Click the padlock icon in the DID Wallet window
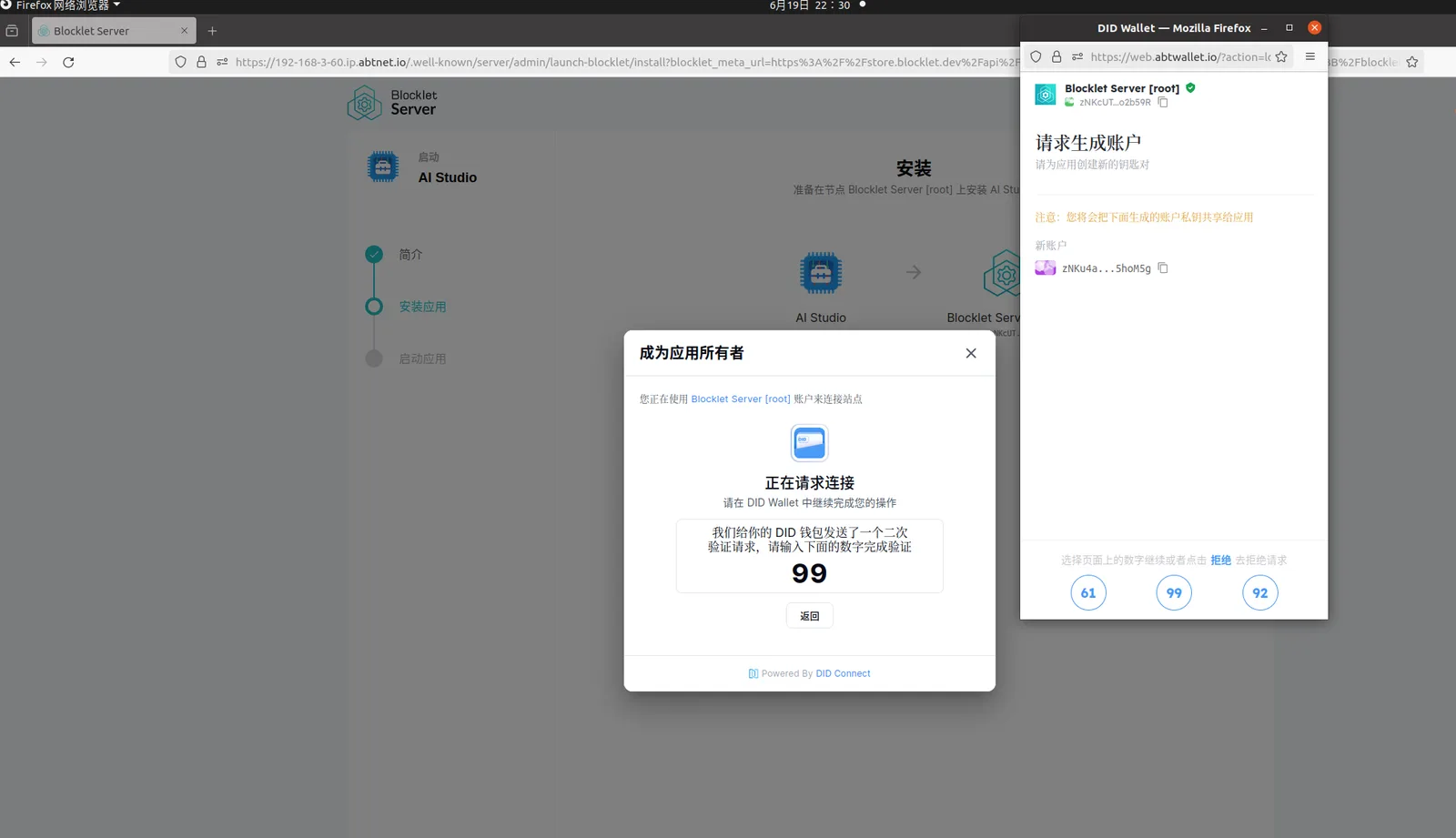The image size is (1456, 838). (x=1057, y=56)
